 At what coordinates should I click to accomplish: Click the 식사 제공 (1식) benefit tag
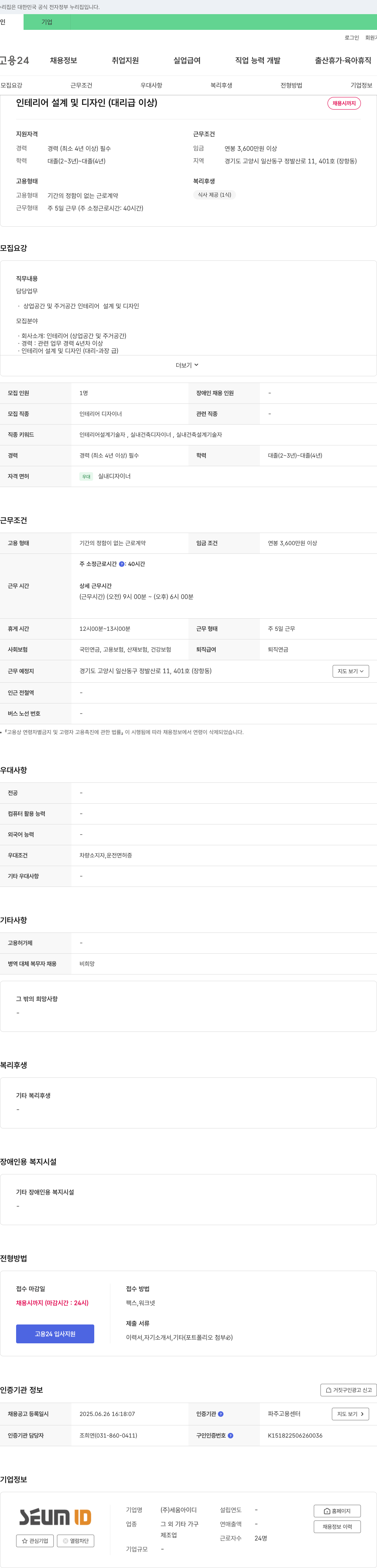point(214,195)
